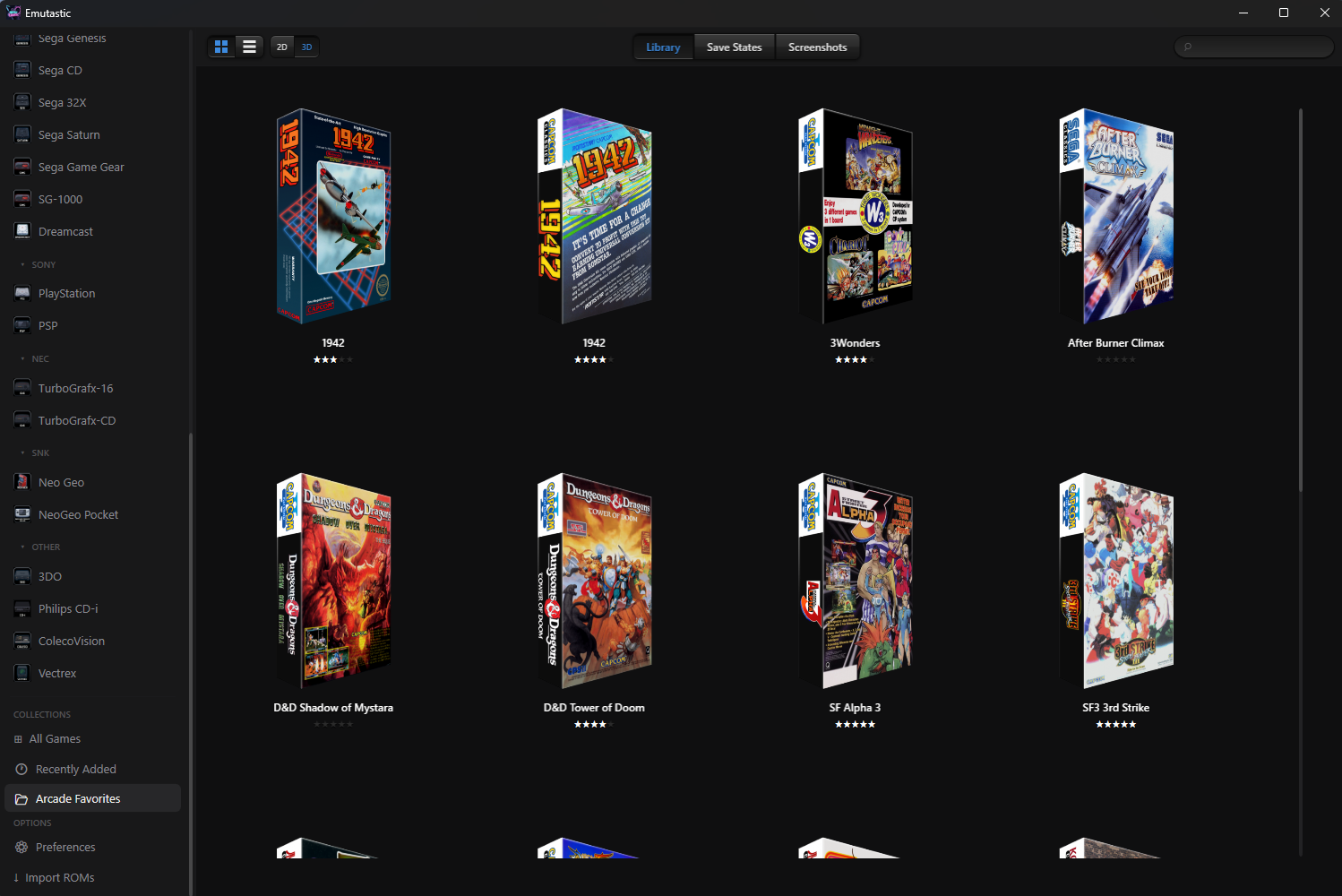1342x896 pixels.
Task: Choose the Sega Saturn console icon
Action: click(22, 134)
